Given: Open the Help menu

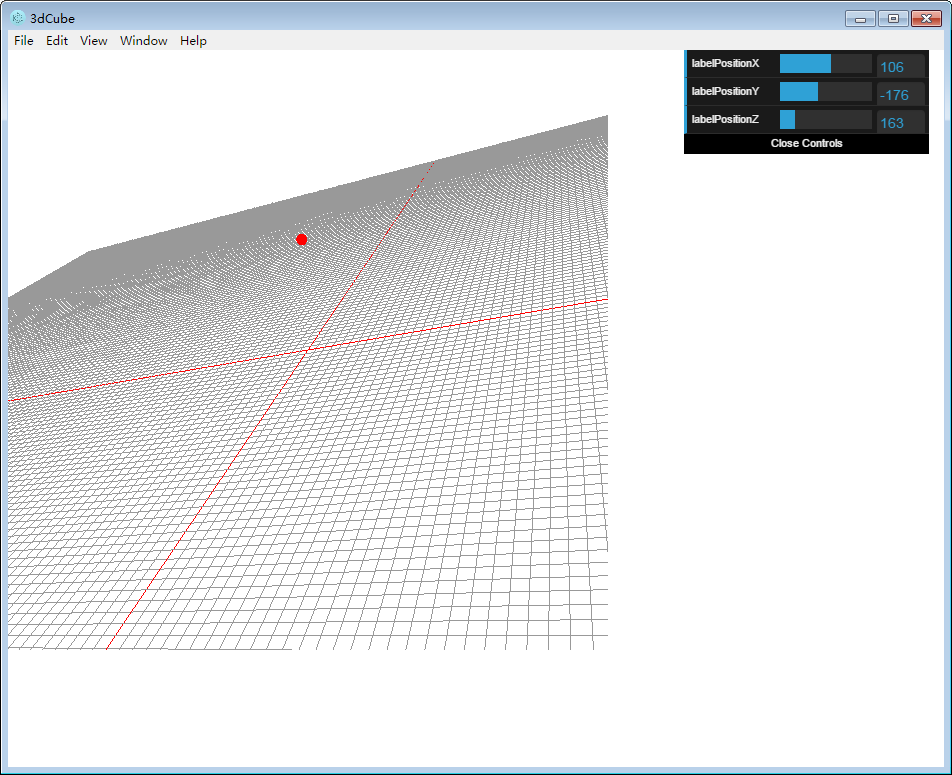Looking at the screenshot, I should 193,41.
